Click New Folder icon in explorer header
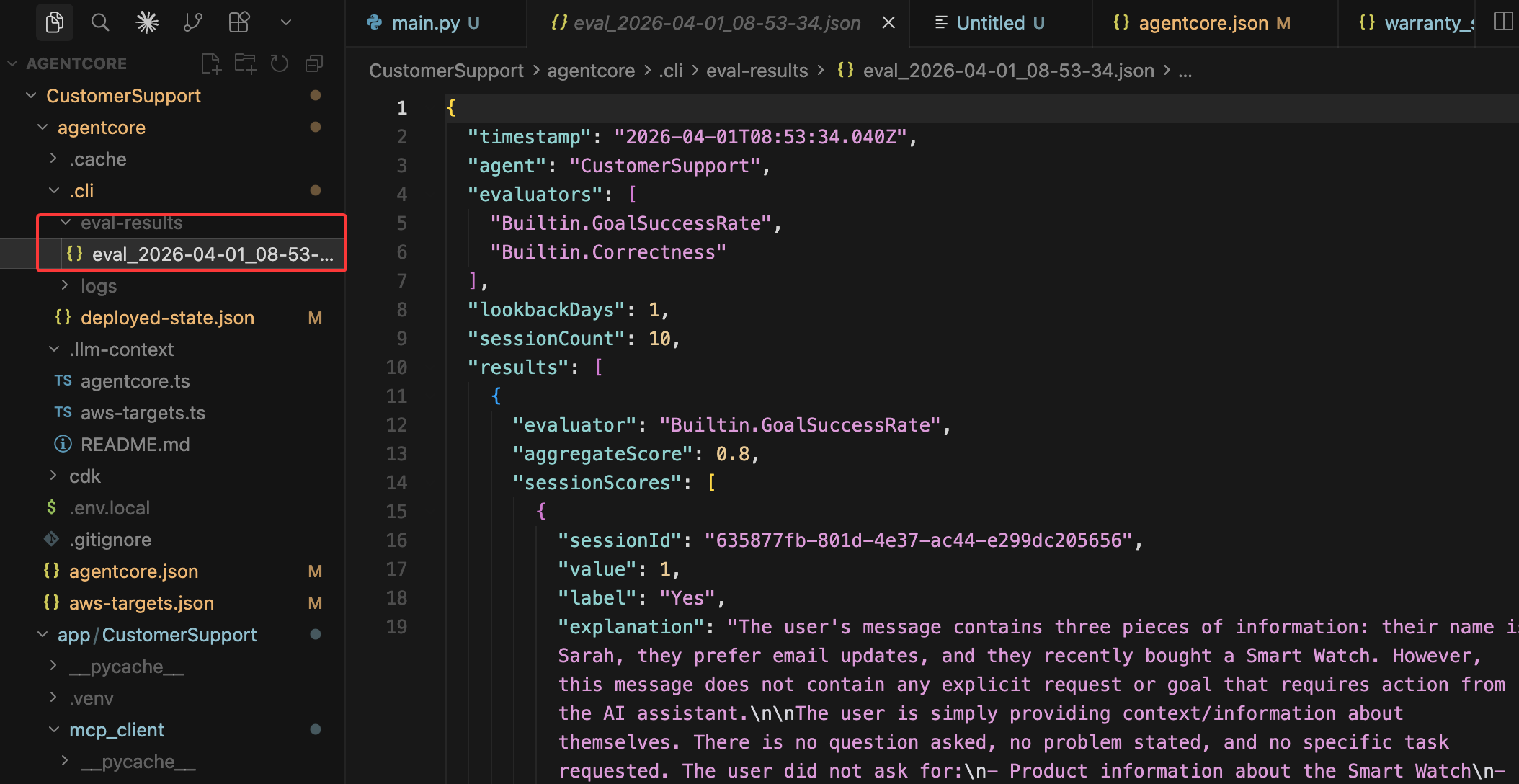Image resolution: width=1519 pixels, height=784 pixels. pyautogui.click(x=245, y=64)
